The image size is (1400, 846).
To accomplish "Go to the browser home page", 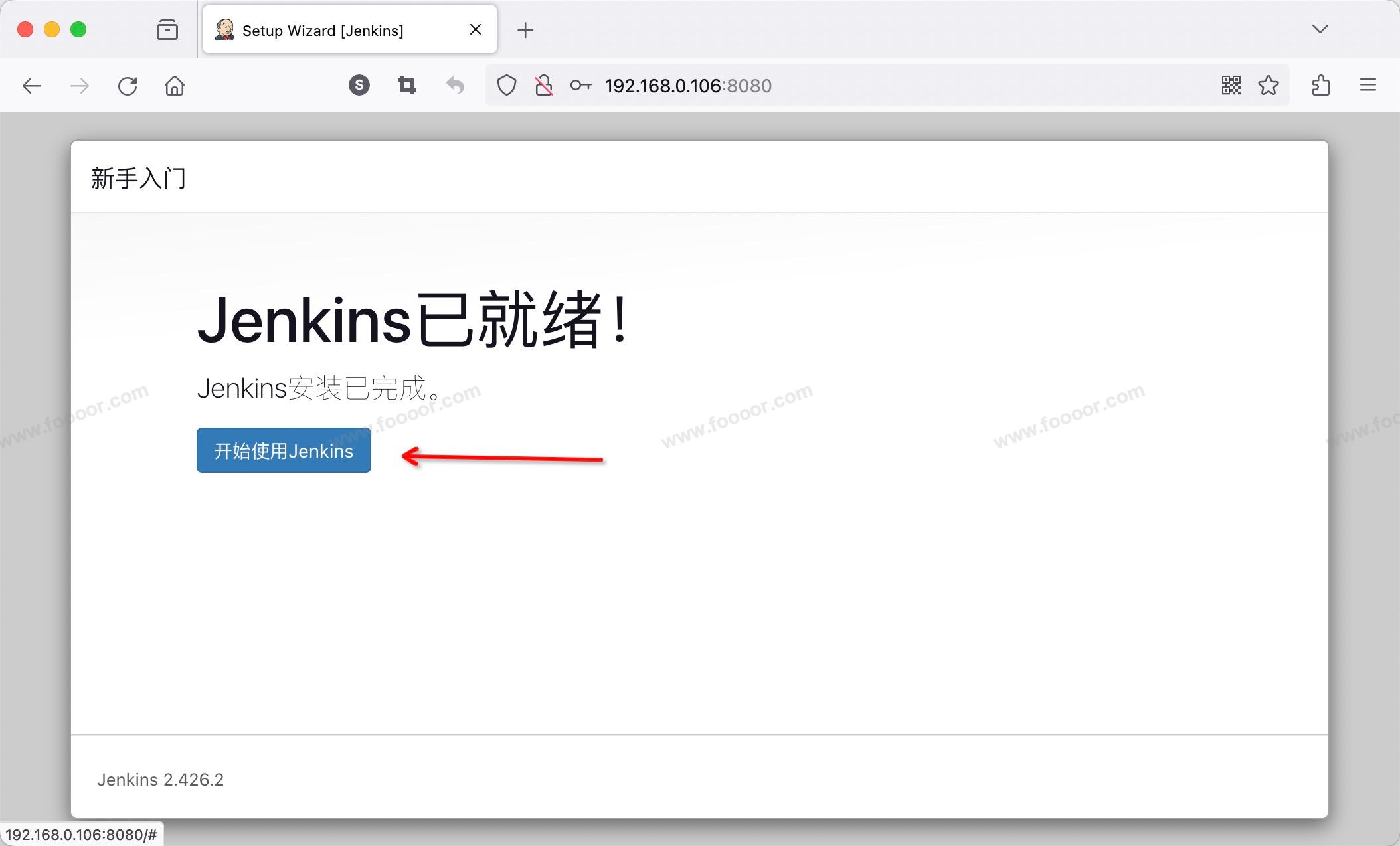I will (175, 86).
